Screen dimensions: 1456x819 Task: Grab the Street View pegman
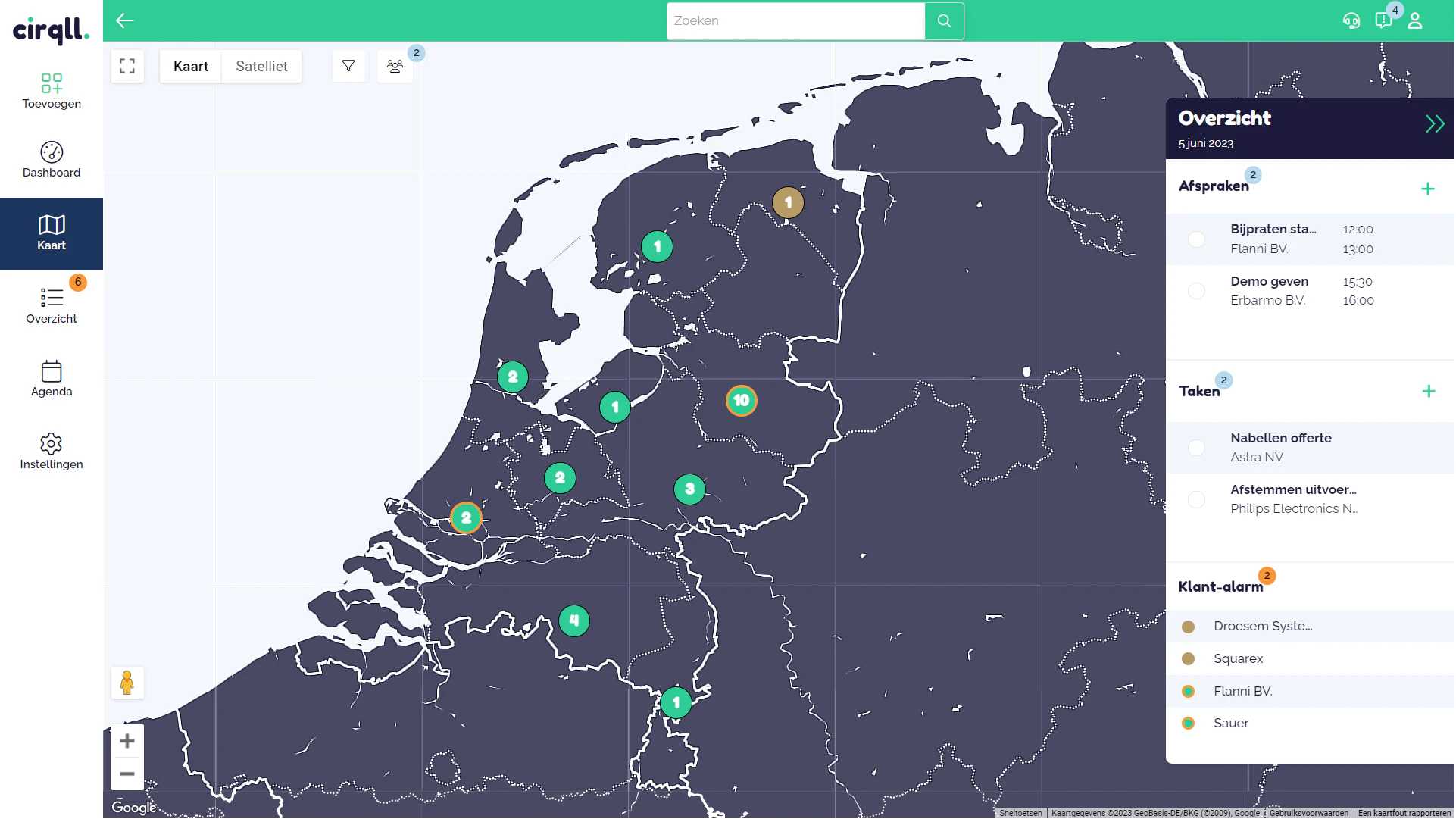[127, 683]
